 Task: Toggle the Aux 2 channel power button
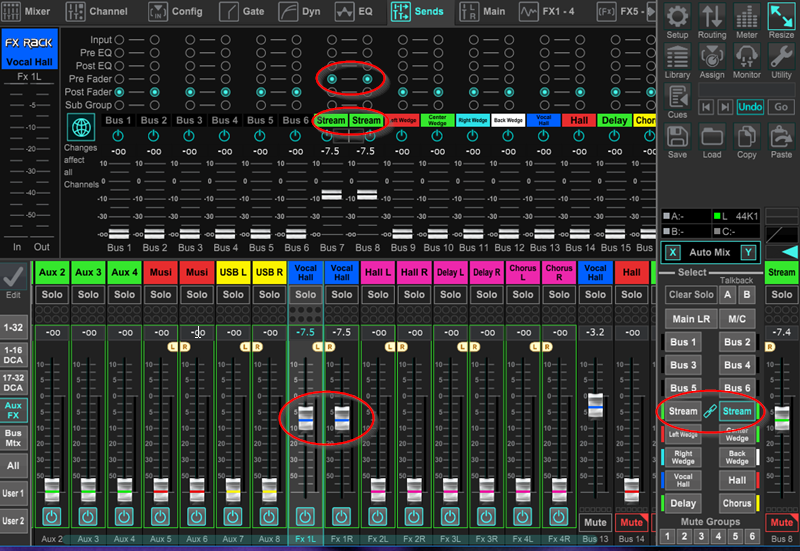point(52,517)
